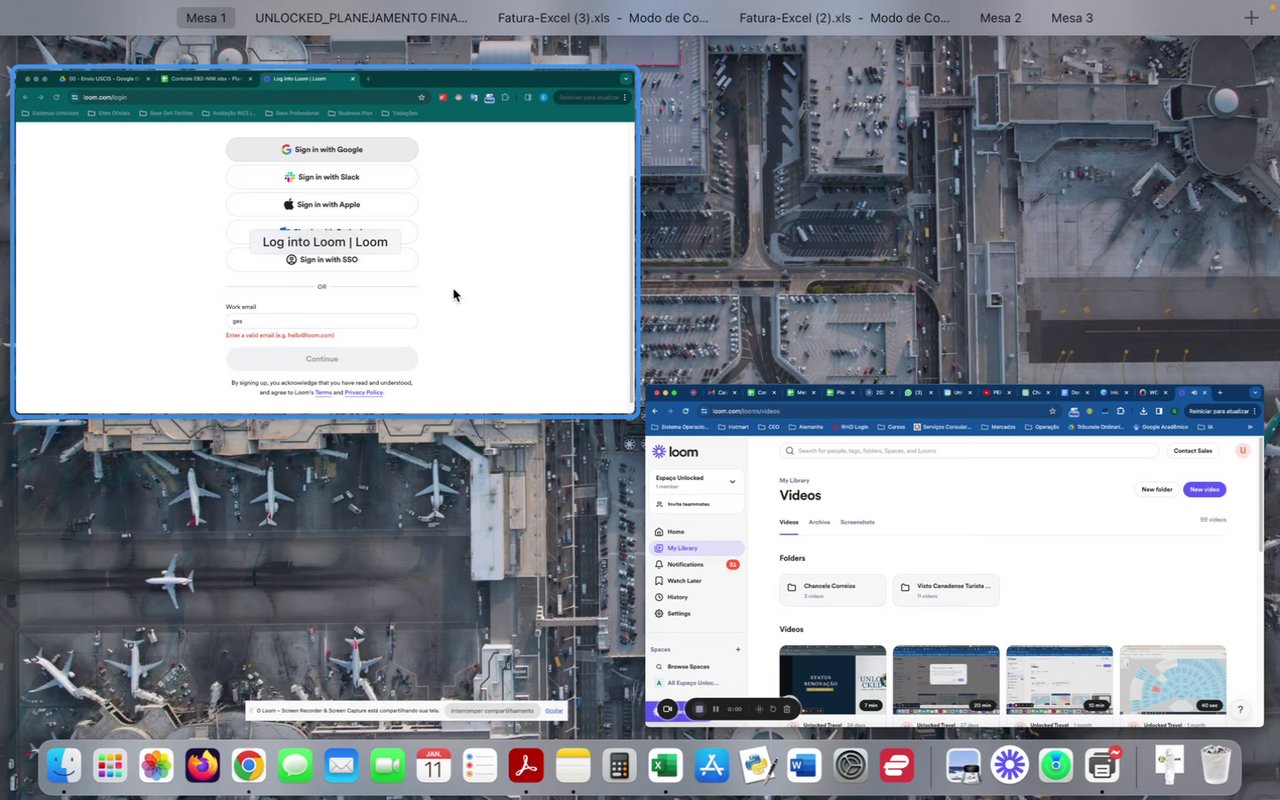Pause the Loom recording
1280x800 pixels.
tap(716, 709)
